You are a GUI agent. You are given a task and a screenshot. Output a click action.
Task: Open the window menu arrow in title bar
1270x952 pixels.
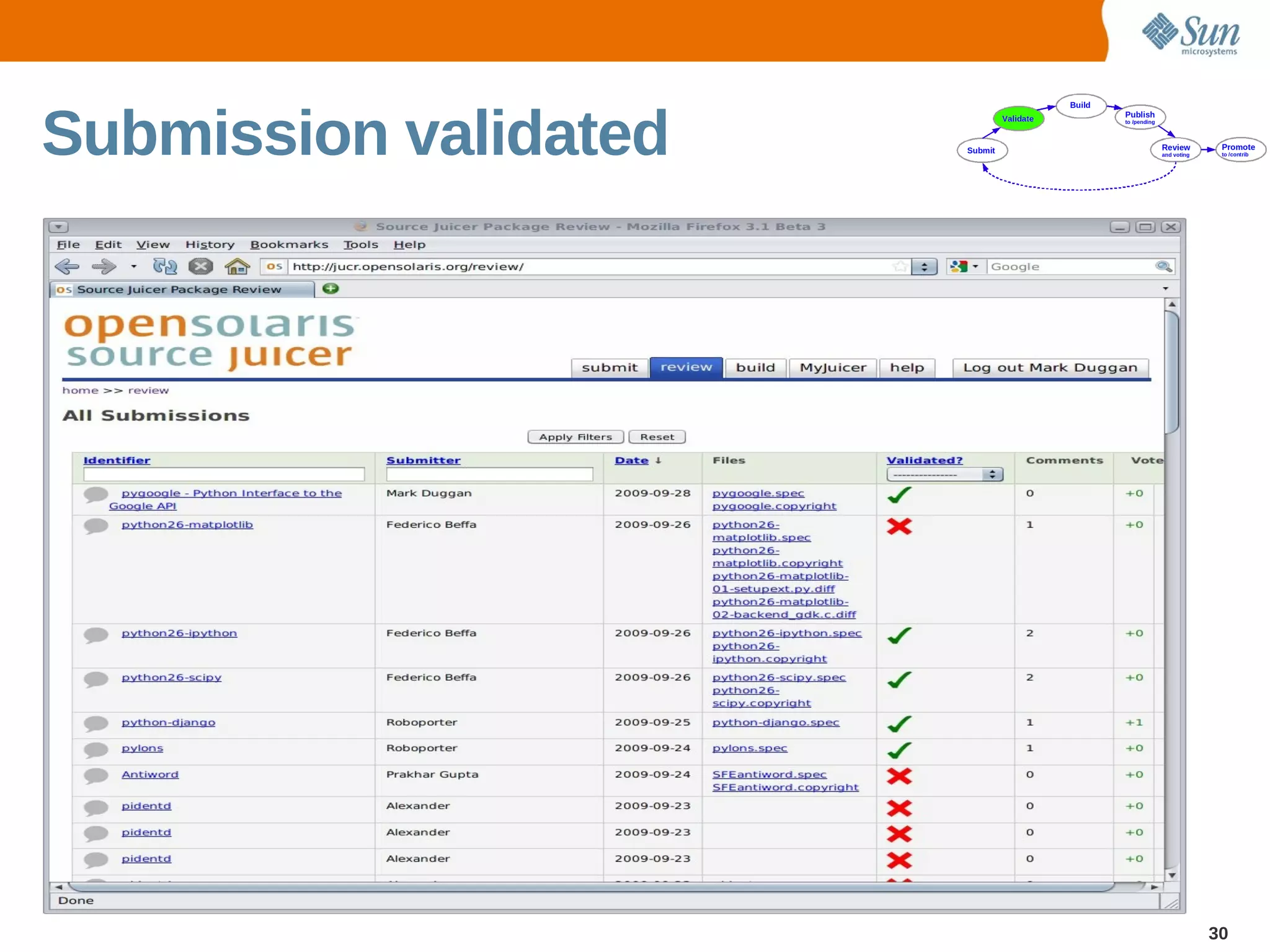coord(59,227)
